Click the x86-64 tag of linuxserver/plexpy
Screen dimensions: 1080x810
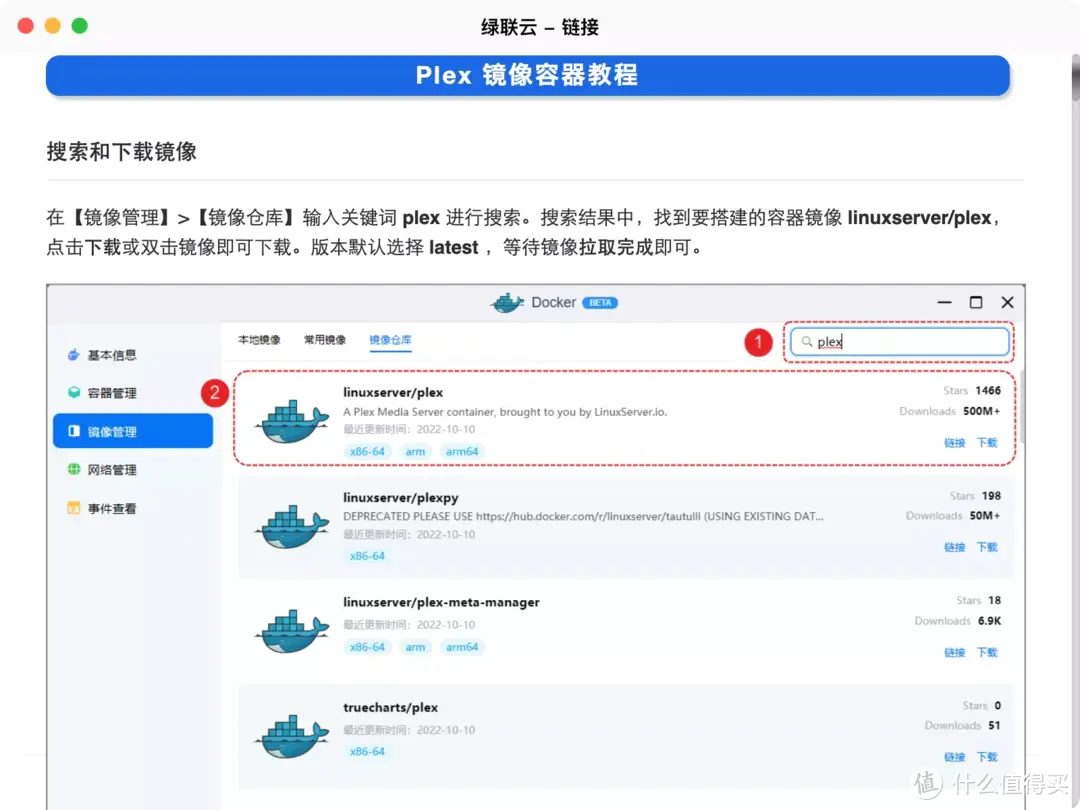coord(367,557)
